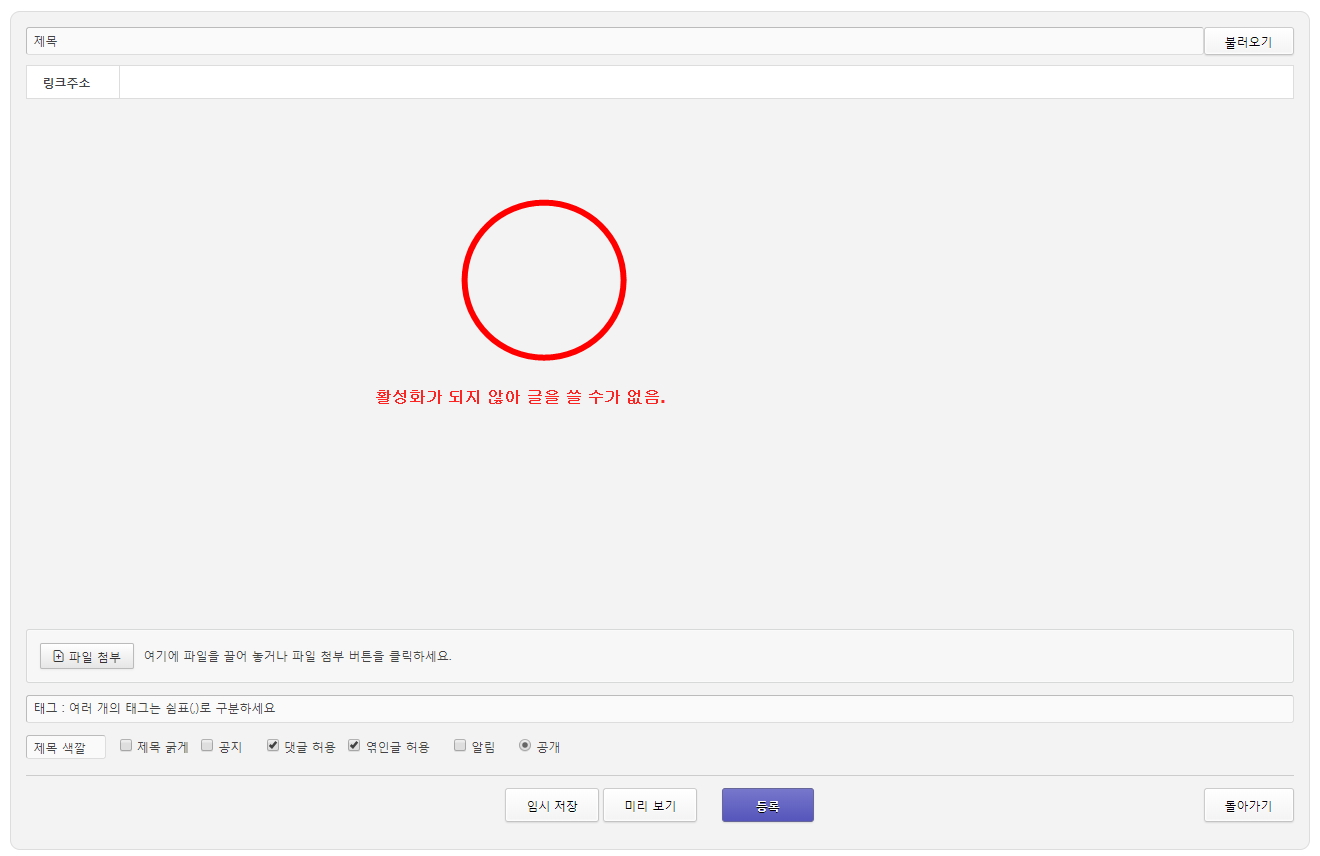Viewport: 1320px width, 856px height.
Task: Click the 태그 tag input field
Action: point(659,708)
